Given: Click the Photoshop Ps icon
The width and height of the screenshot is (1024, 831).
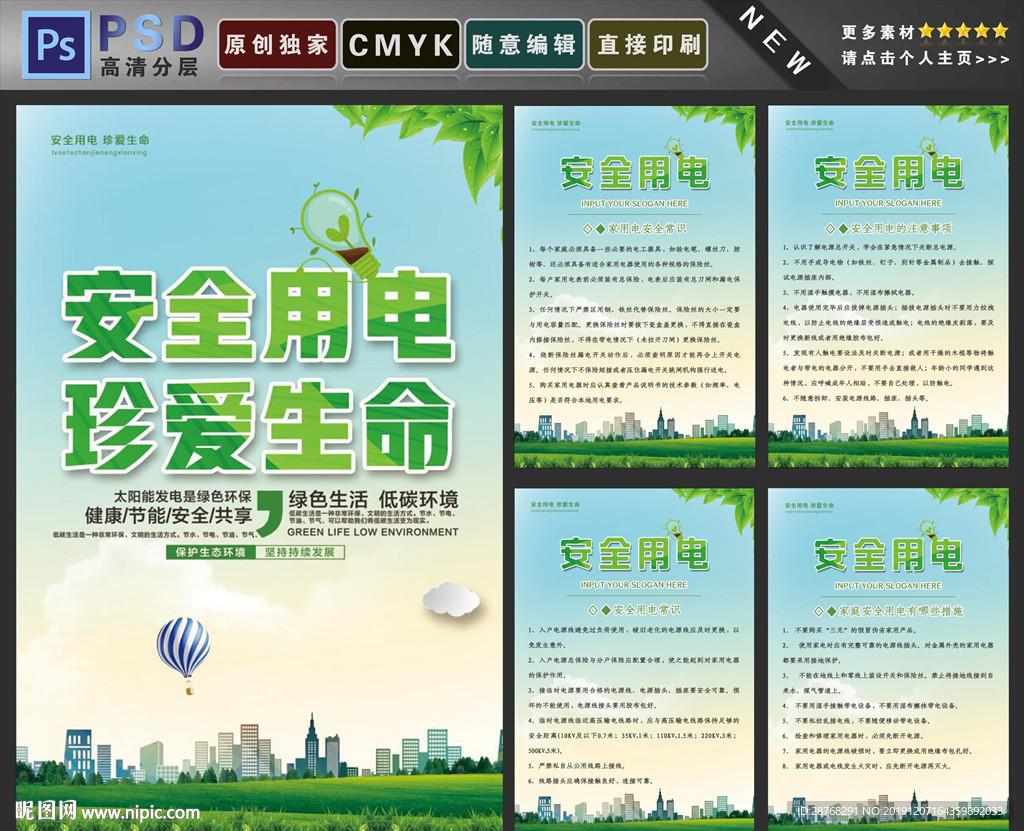Looking at the screenshot, I should click(56, 44).
